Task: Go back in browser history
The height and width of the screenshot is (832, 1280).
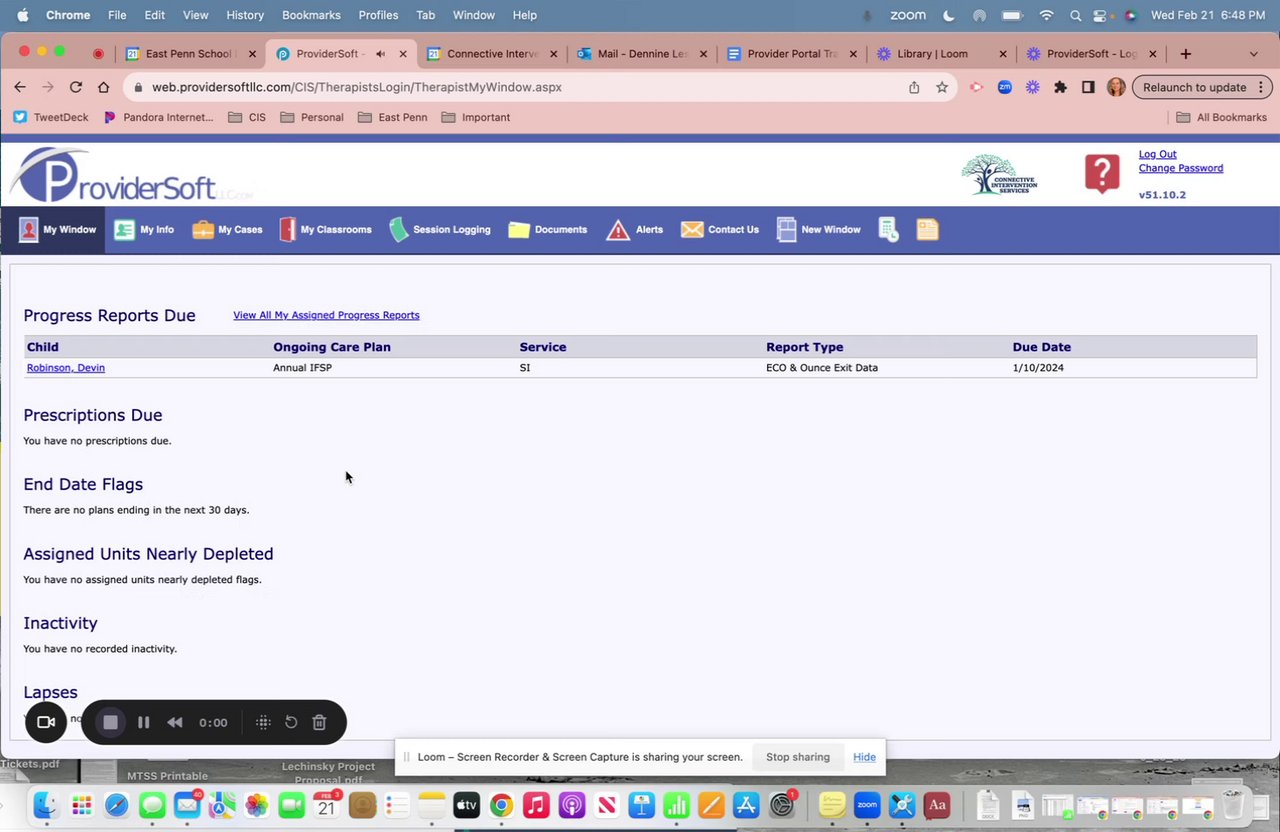Action: tap(20, 88)
